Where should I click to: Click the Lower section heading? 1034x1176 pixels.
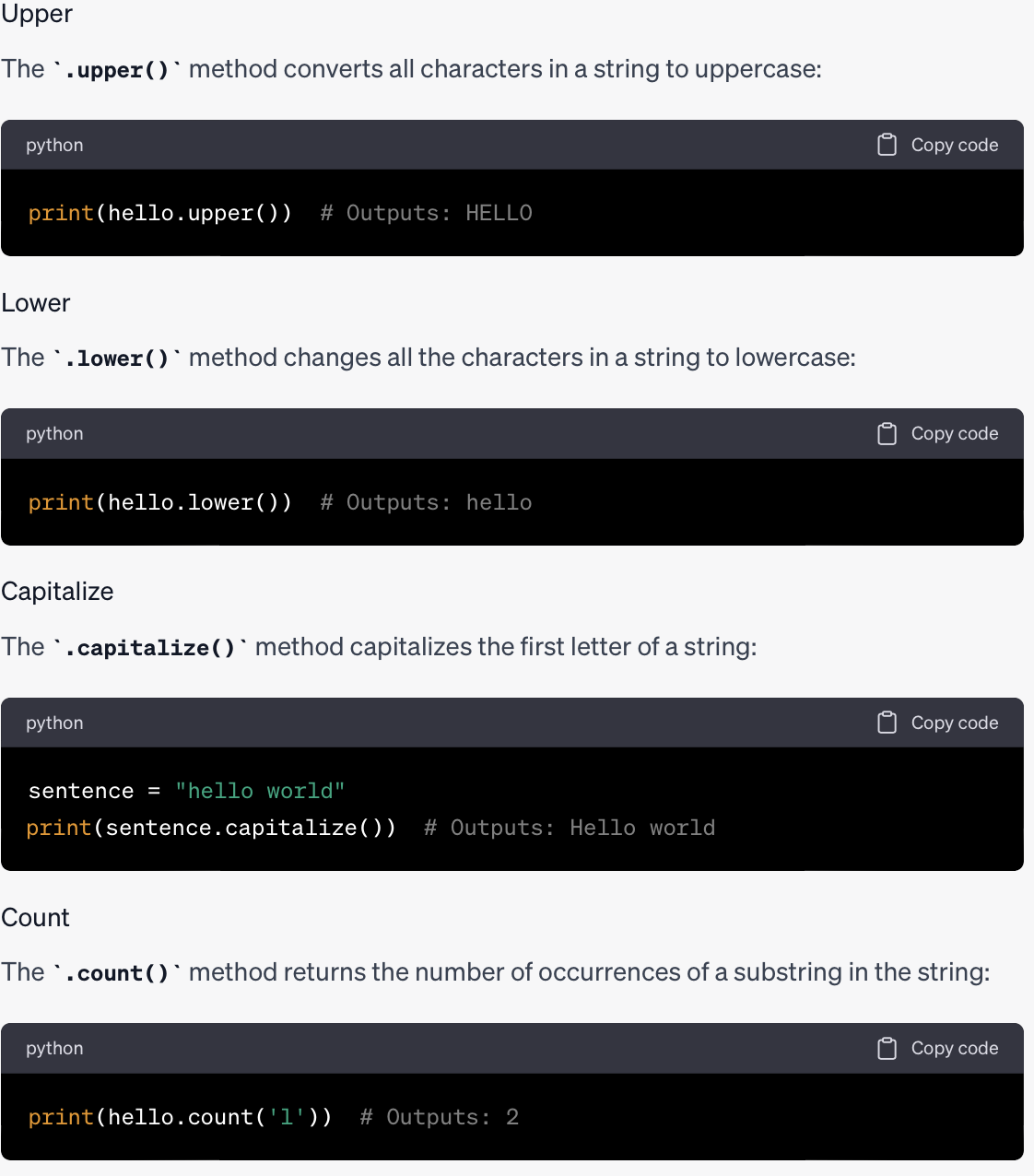[36, 303]
